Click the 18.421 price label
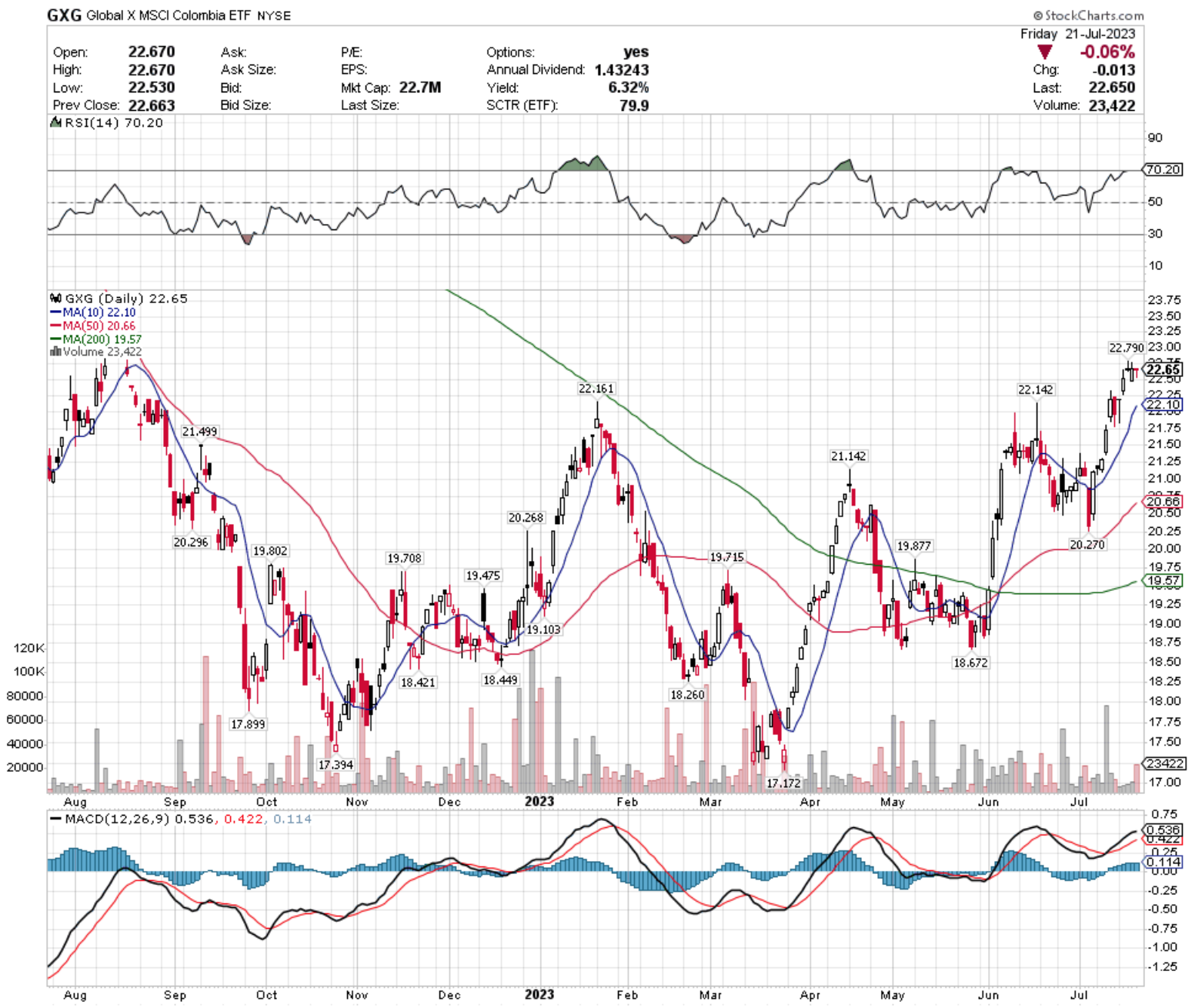Screen dimensions: 1202x1008 tap(418, 683)
